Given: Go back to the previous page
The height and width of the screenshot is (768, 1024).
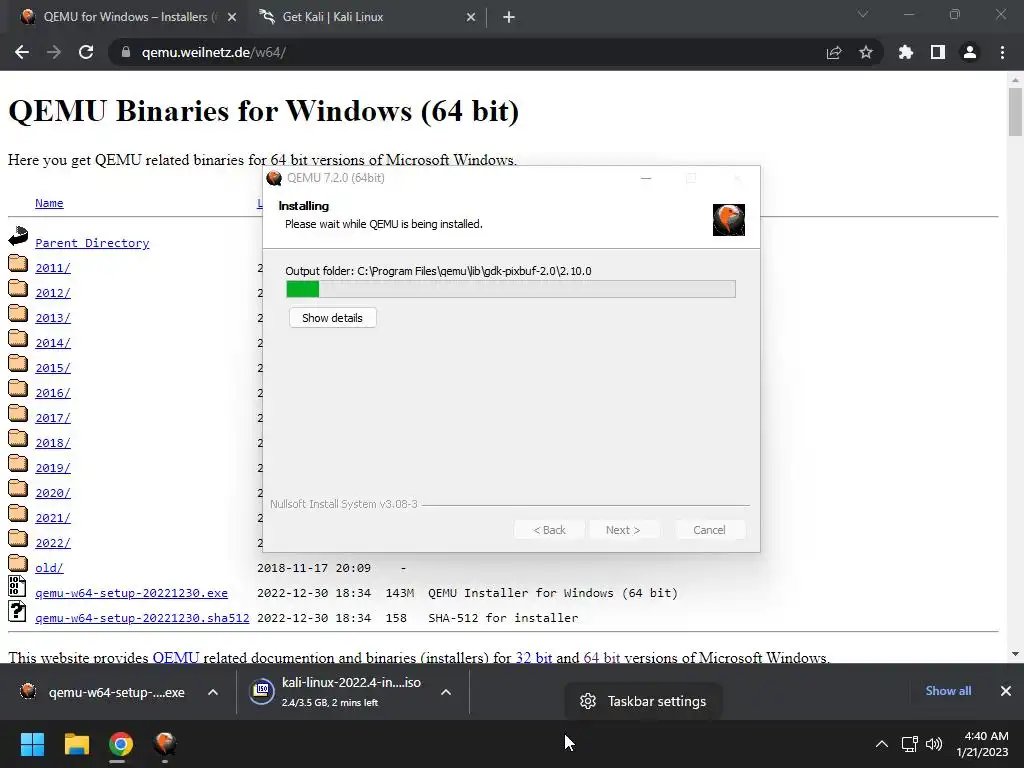Looking at the screenshot, I should tap(22, 52).
